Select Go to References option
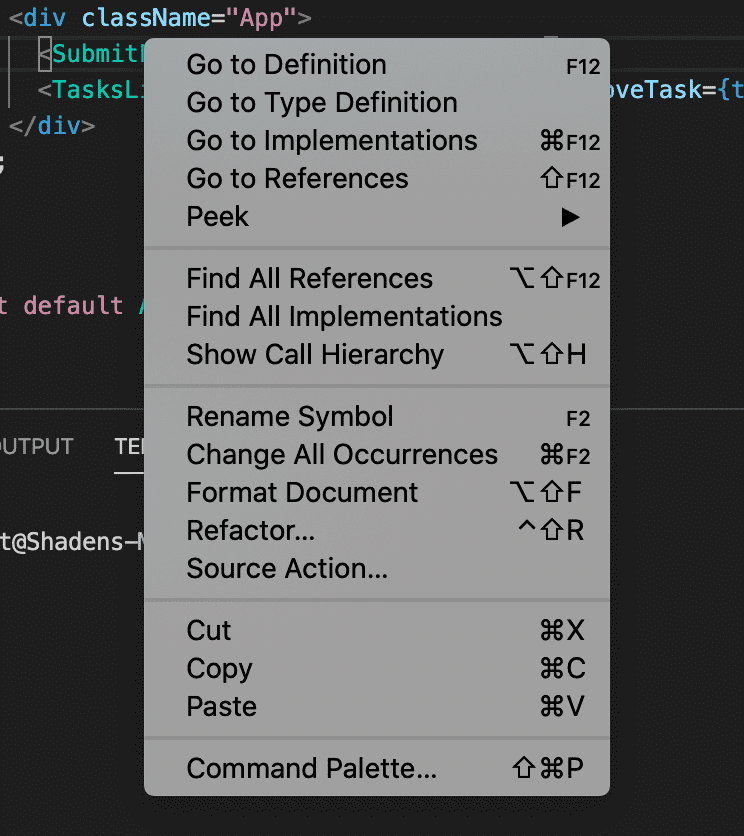Image resolution: width=744 pixels, height=836 pixels. (x=297, y=179)
